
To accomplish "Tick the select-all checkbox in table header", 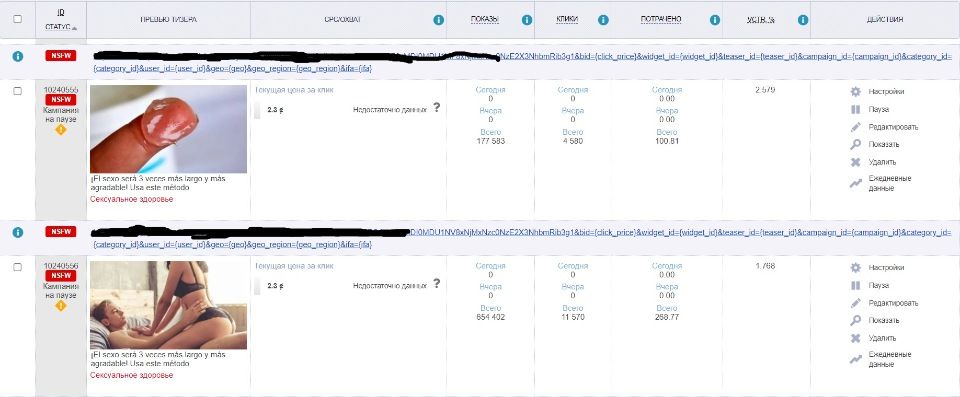I will [x=17, y=19].
